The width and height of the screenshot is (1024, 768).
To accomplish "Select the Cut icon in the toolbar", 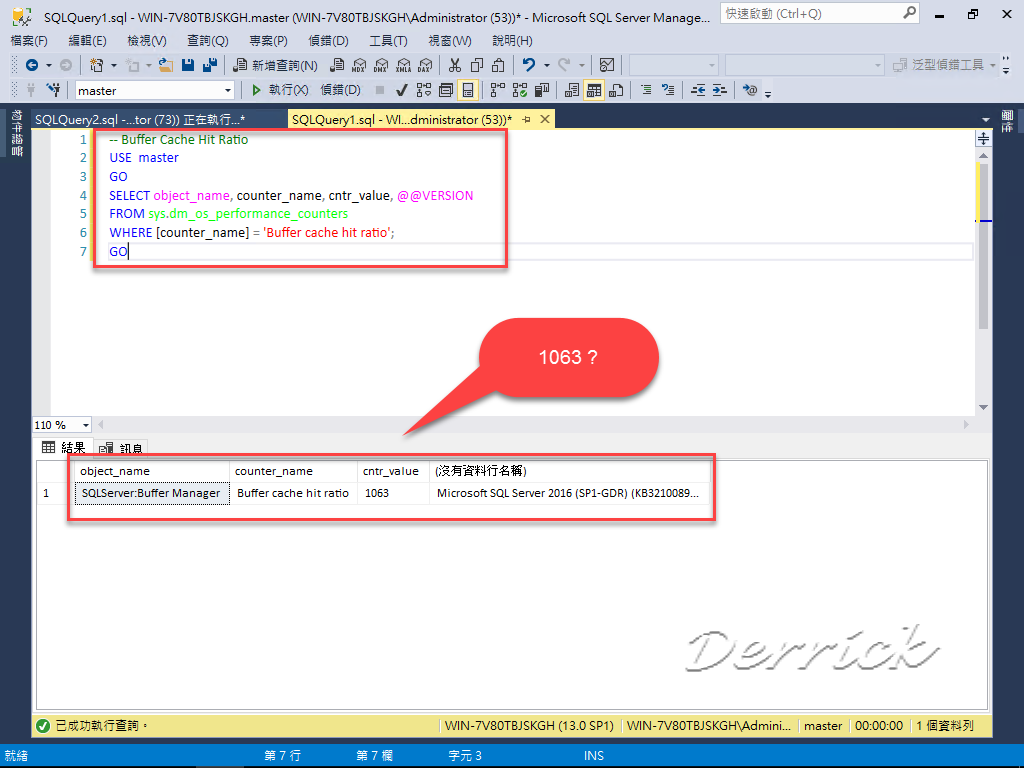I will pos(454,65).
